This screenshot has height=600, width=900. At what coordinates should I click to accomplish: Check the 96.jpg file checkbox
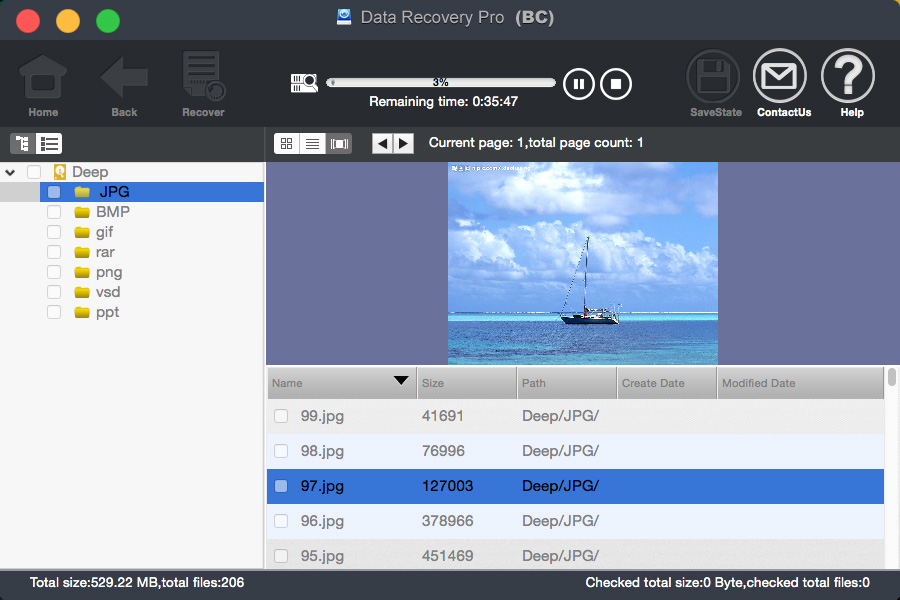tap(281, 521)
